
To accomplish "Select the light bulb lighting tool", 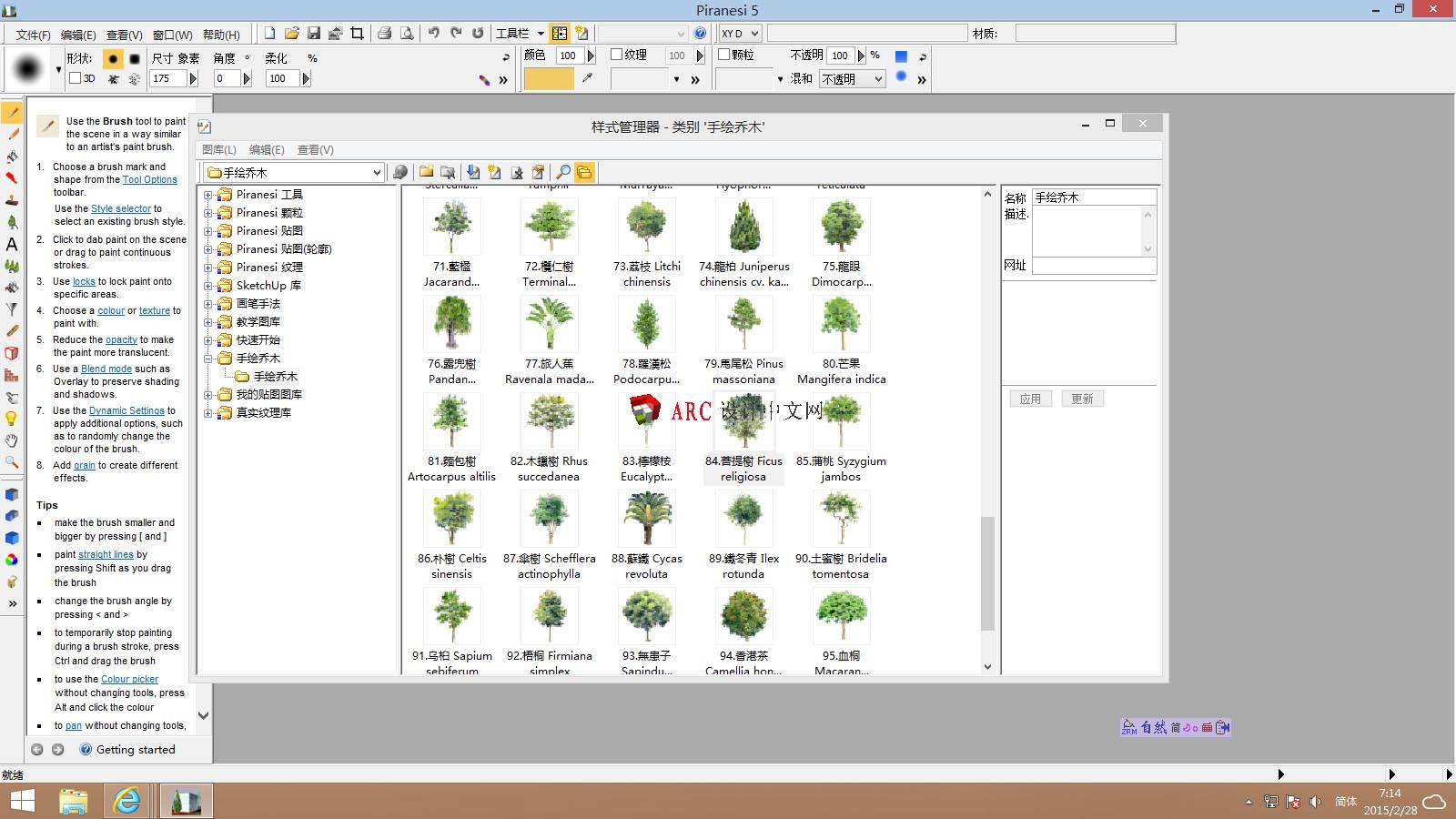I will point(12,419).
